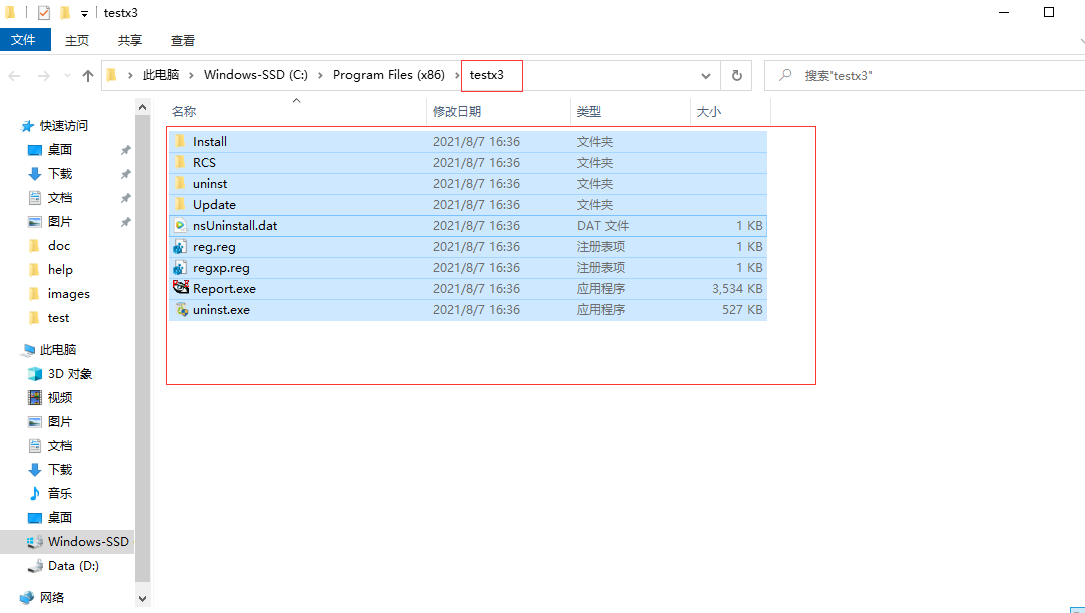Refresh the current folder view
The height and width of the screenshot is (613, 1085).
(737, 76)
